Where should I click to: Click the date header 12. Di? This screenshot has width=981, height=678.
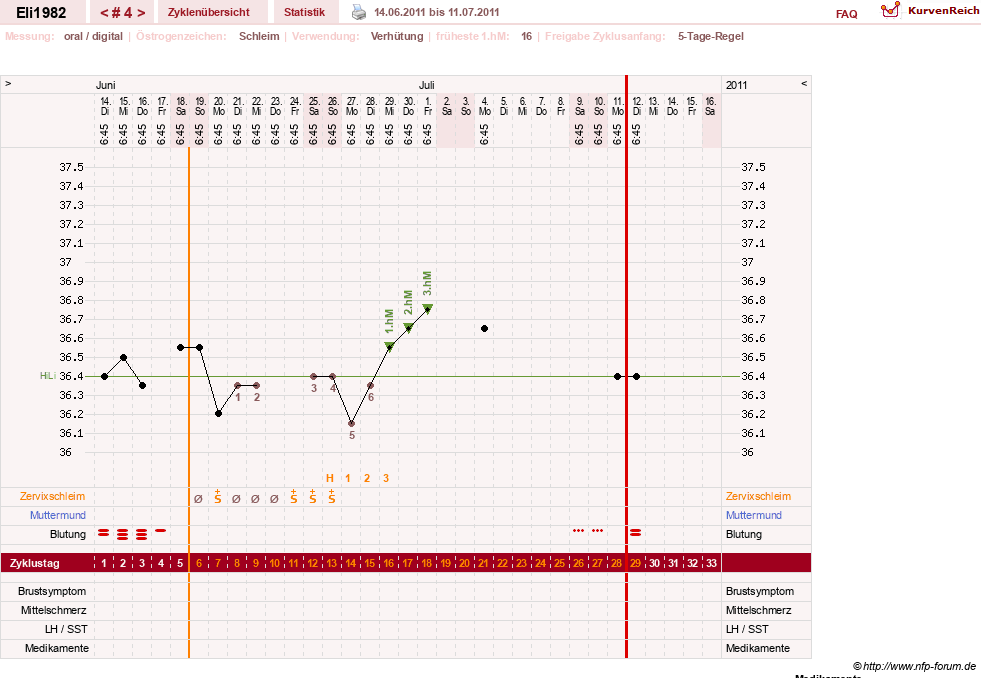636,106
